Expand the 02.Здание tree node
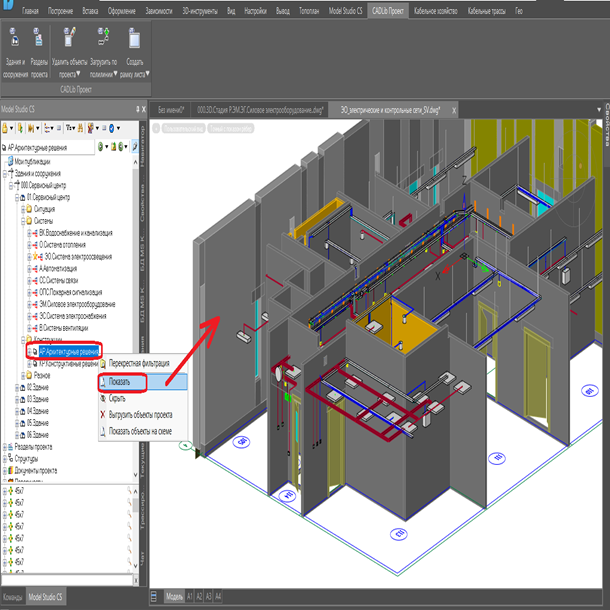Image resolution: width=610 pixels, height=610 pixels. (19, 387)
